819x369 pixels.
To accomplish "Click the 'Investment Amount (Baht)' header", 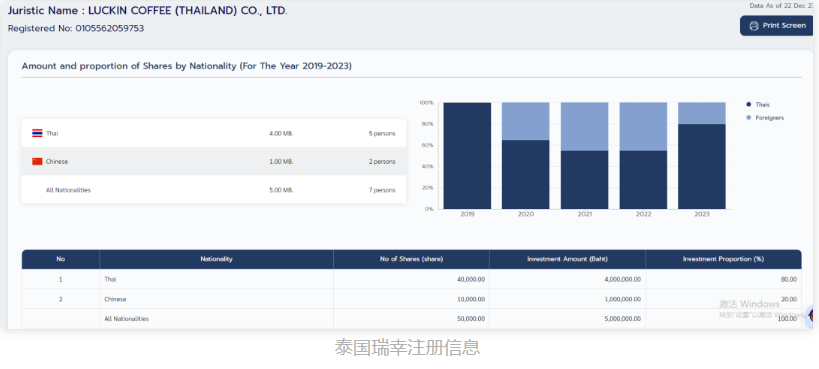I will (x=568, y=259).
